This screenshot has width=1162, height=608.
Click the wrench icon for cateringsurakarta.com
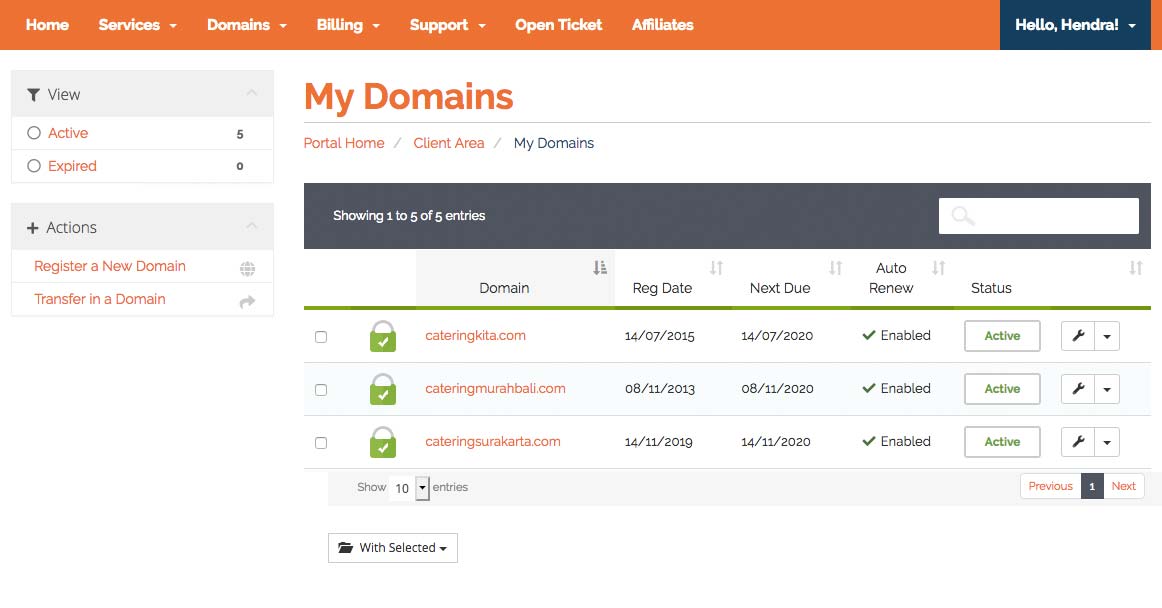click(1078, 442)
